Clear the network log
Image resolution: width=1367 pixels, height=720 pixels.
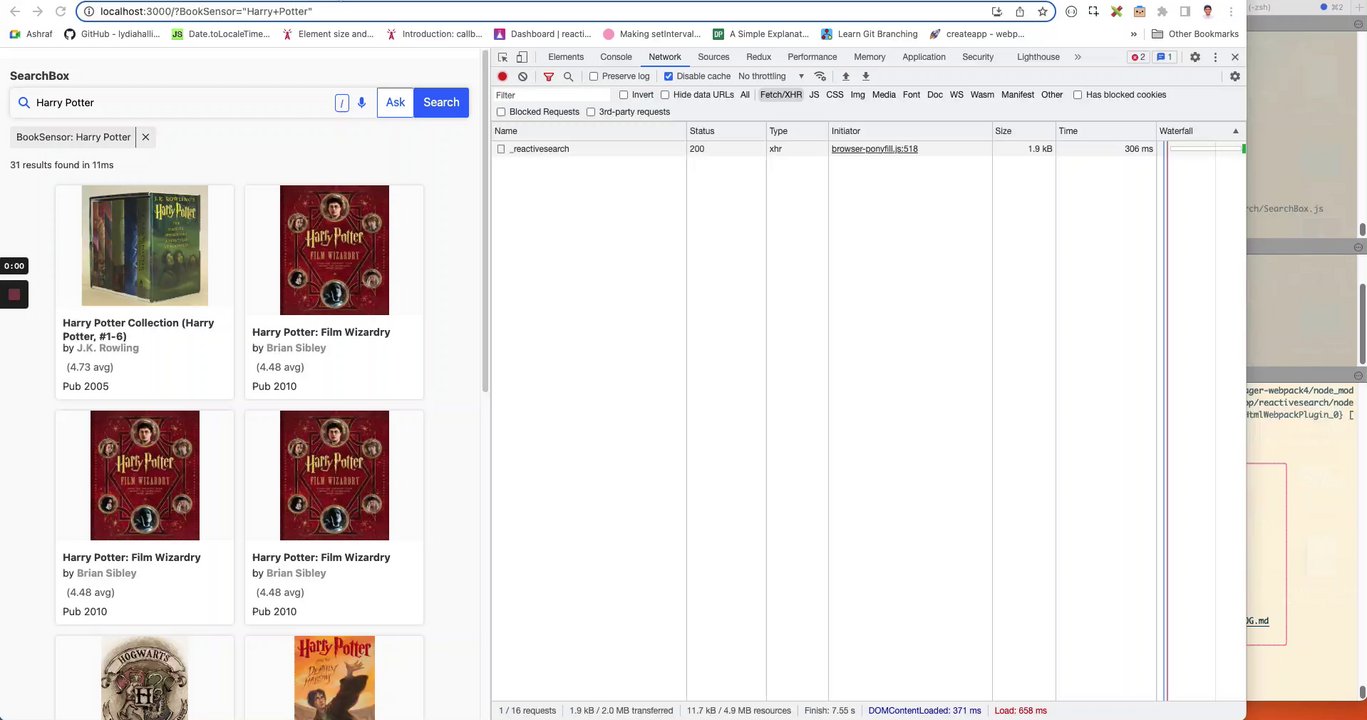tap(522, 76)
